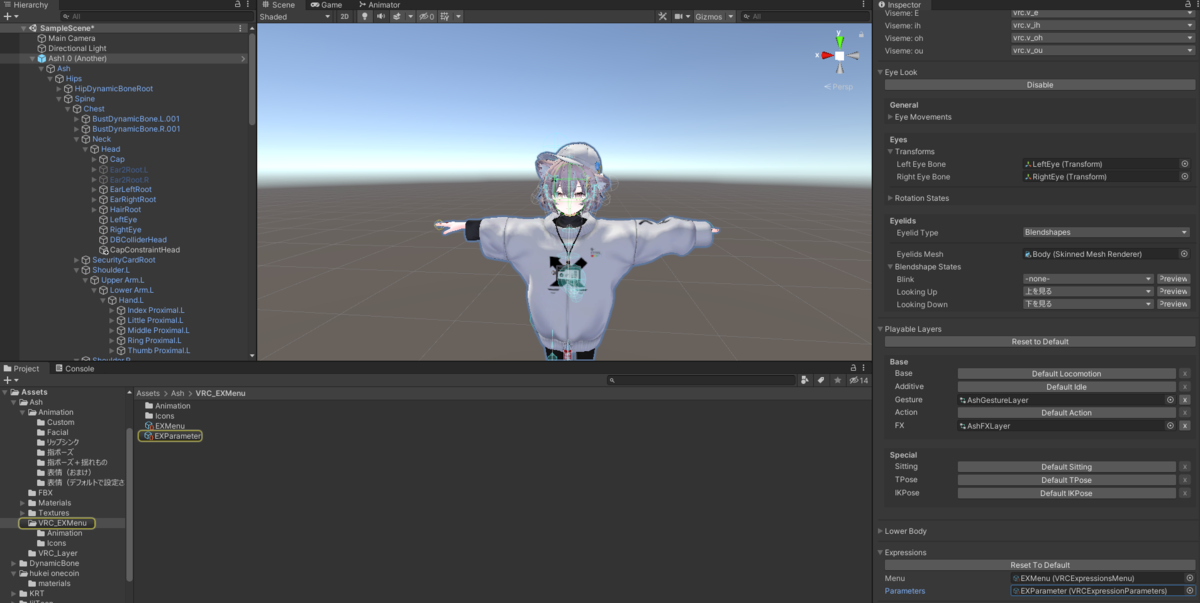Switch to the Scene tab
The image size is (1200, 603).
point(278,5)
